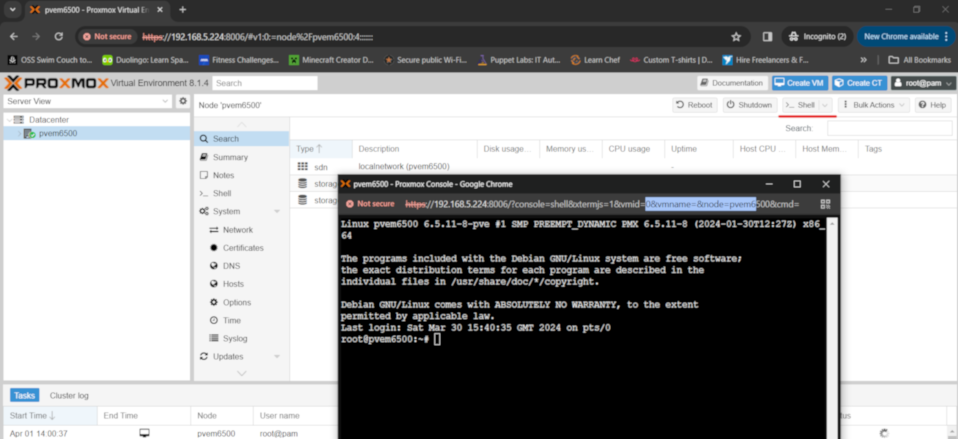Screen dimensions: 958x439
Task: Click Not secure badge in console window
Action: pyautogui.click(x=370, y=204)
